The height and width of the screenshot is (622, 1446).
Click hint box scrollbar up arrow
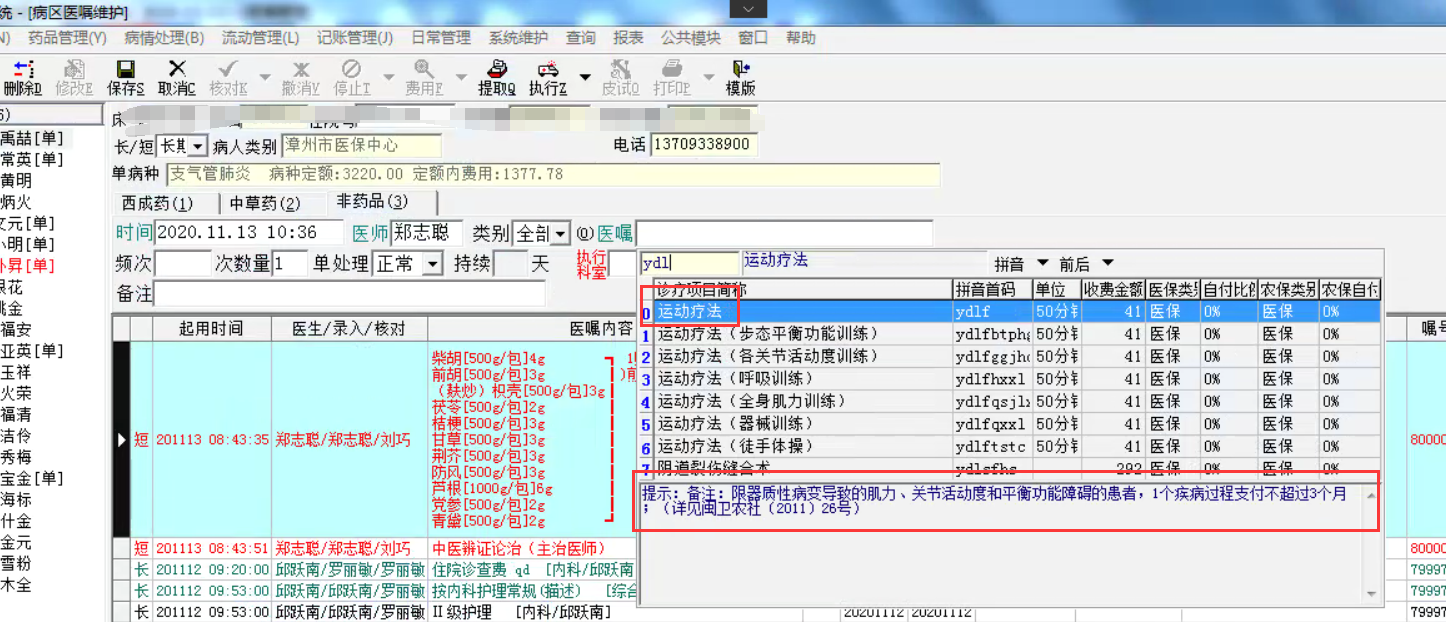tap(1370, 494)
